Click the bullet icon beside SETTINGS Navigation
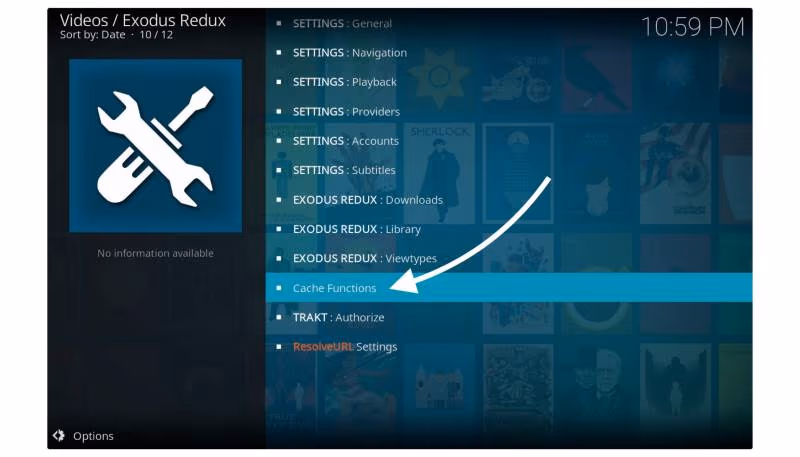The height and width of the screenshot is (457, 800). [279, 52]
